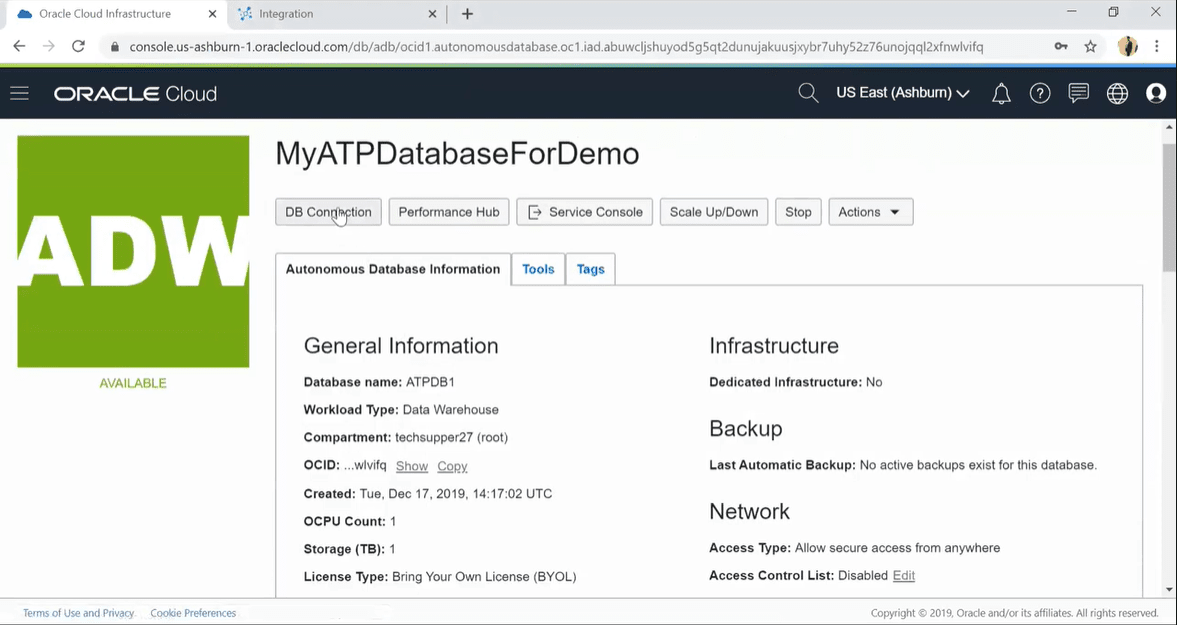
Task: Open Cookie Preferences link
Action: pyautogui.click(x=193, y=613)
